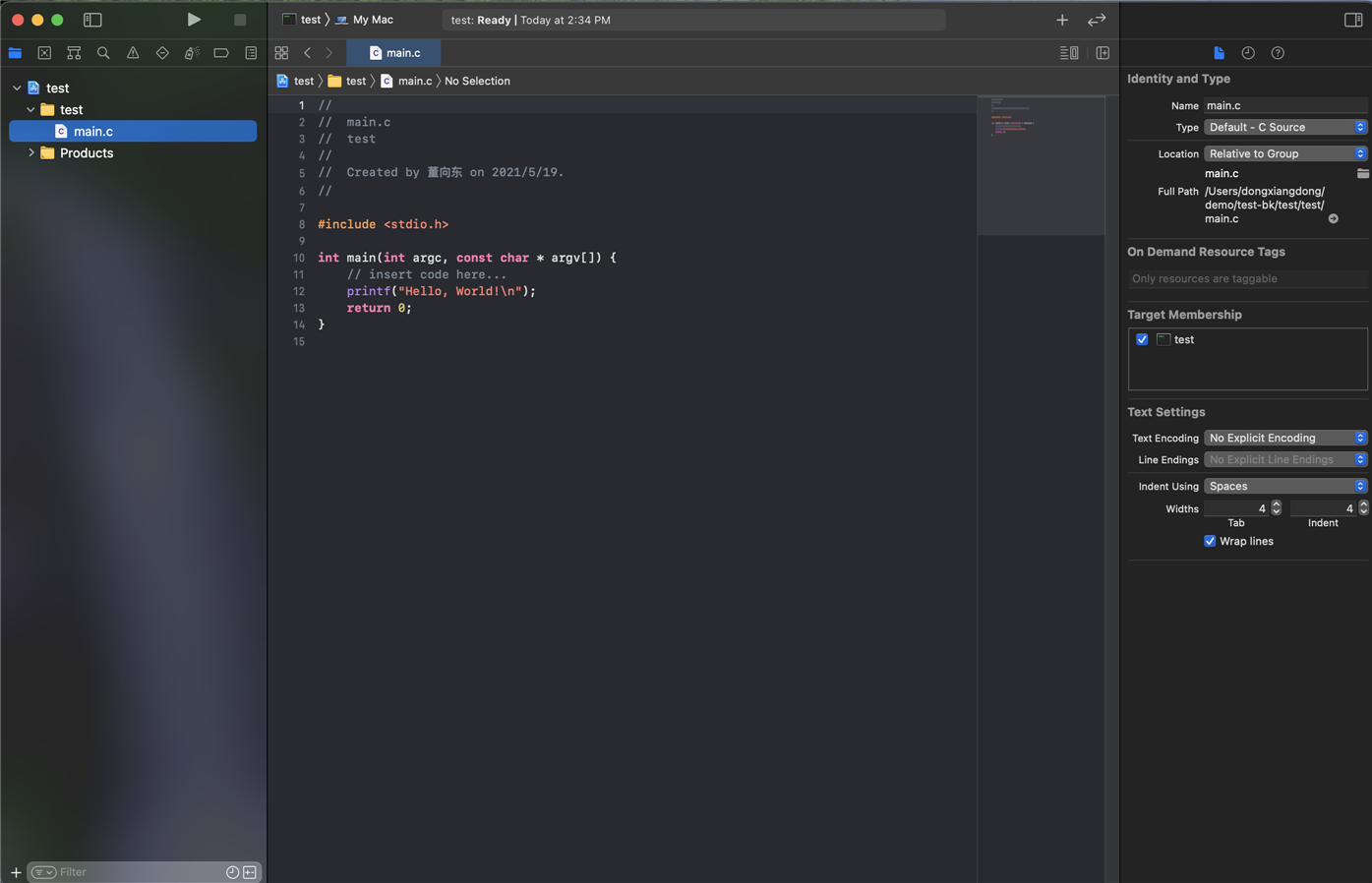Open the Text Encoding dropdown

[x=1285, y=439]
